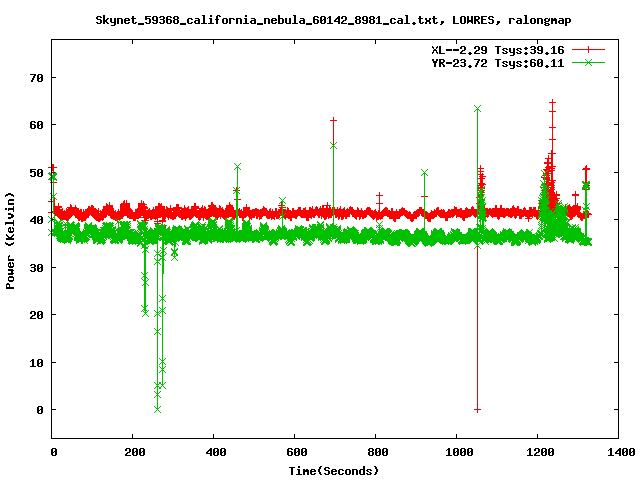
Task: Click the x-axis tick label 200
Action: click(x=135, y=452)
